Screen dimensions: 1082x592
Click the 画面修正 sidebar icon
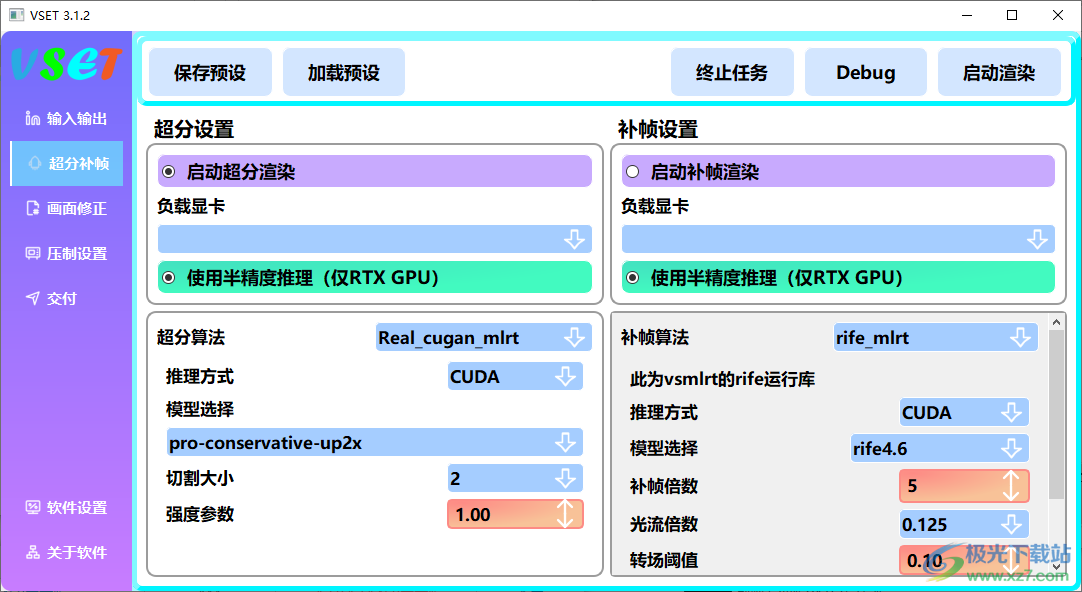point(32,208)
